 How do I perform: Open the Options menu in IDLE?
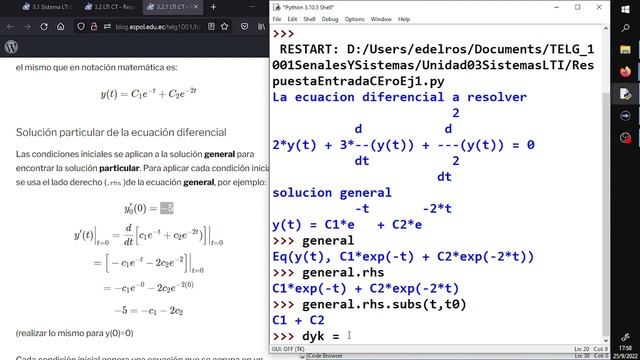pos(354,19)
